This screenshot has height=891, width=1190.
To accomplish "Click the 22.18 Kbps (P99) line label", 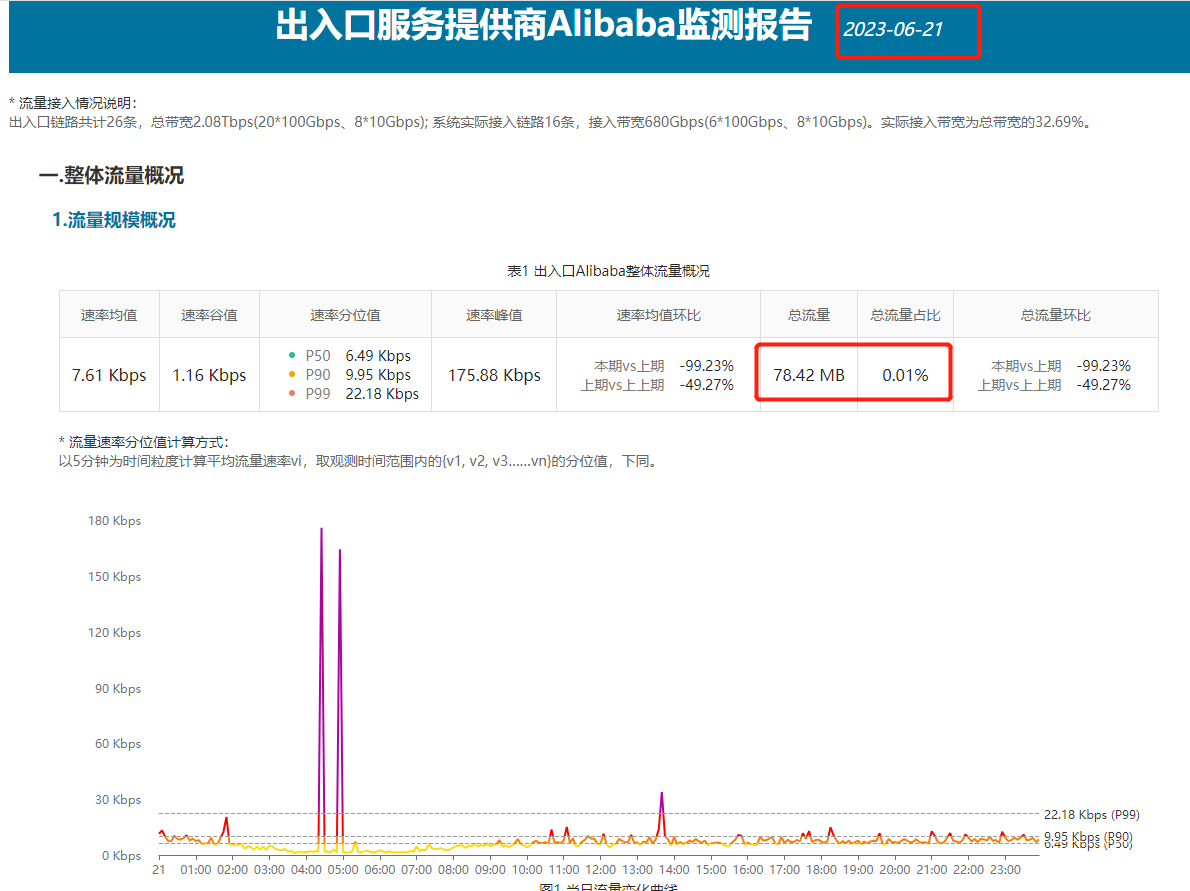I will (1091, 814).
